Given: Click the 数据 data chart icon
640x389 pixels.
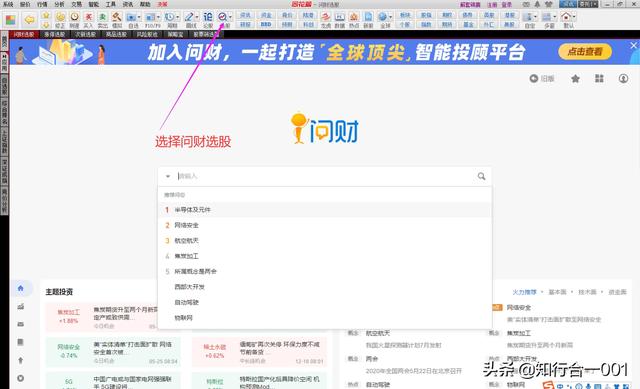Looking at the screenshot, I should (340, 17).
